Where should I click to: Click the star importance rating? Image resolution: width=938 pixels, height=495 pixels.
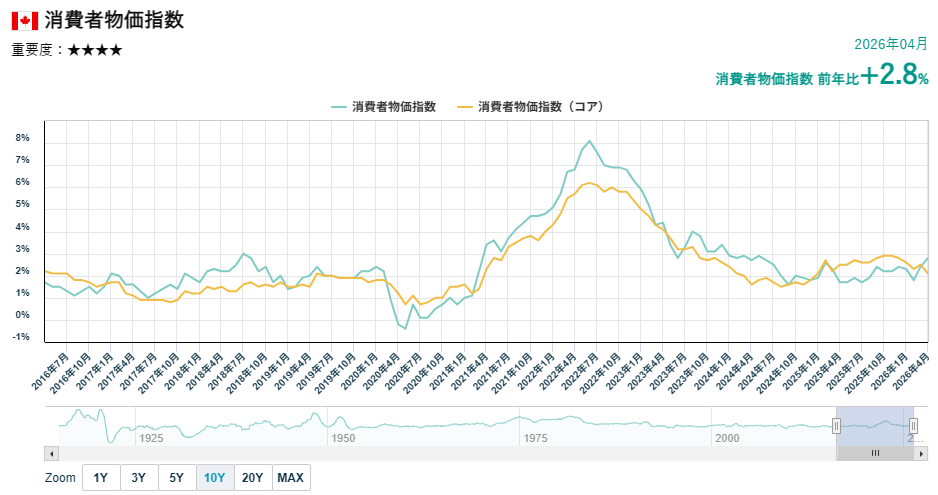[x=95, y=50]
